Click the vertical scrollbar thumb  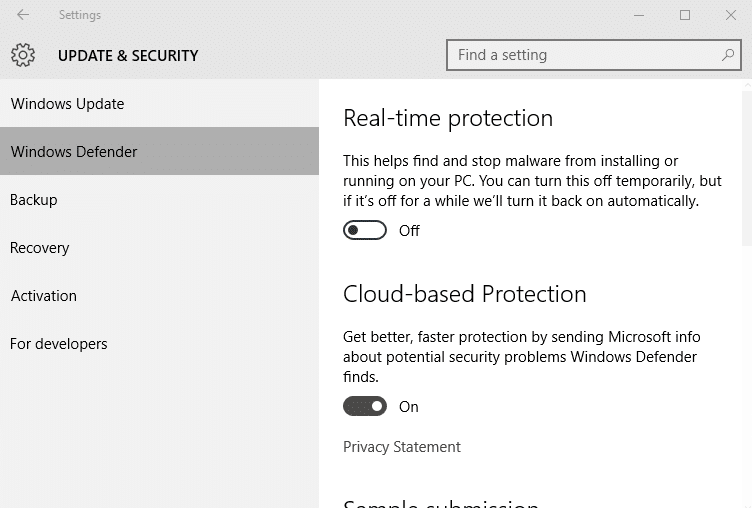[x=746, y=165]
